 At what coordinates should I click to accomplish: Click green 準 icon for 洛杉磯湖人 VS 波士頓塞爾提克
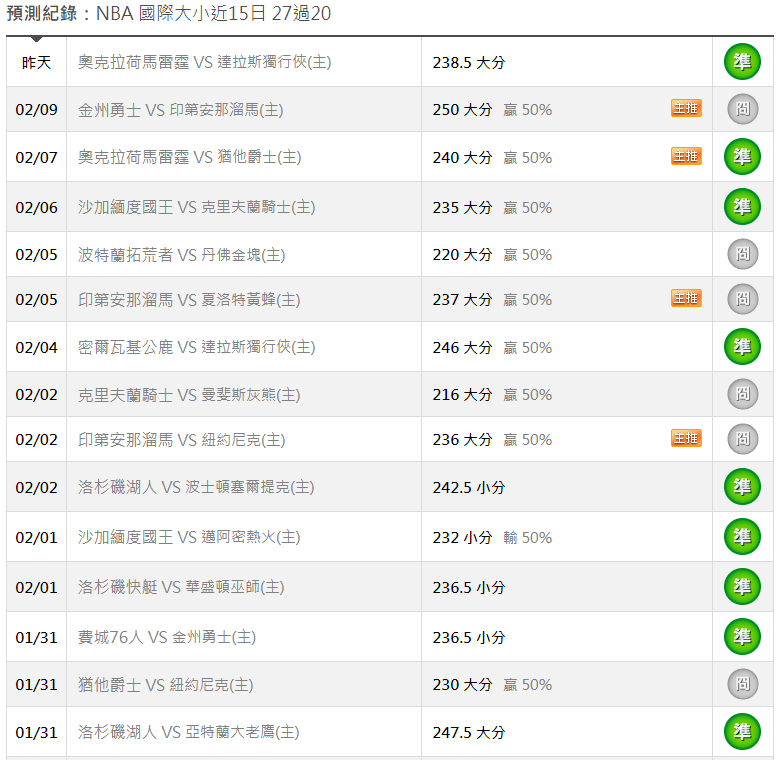[742, 486]
